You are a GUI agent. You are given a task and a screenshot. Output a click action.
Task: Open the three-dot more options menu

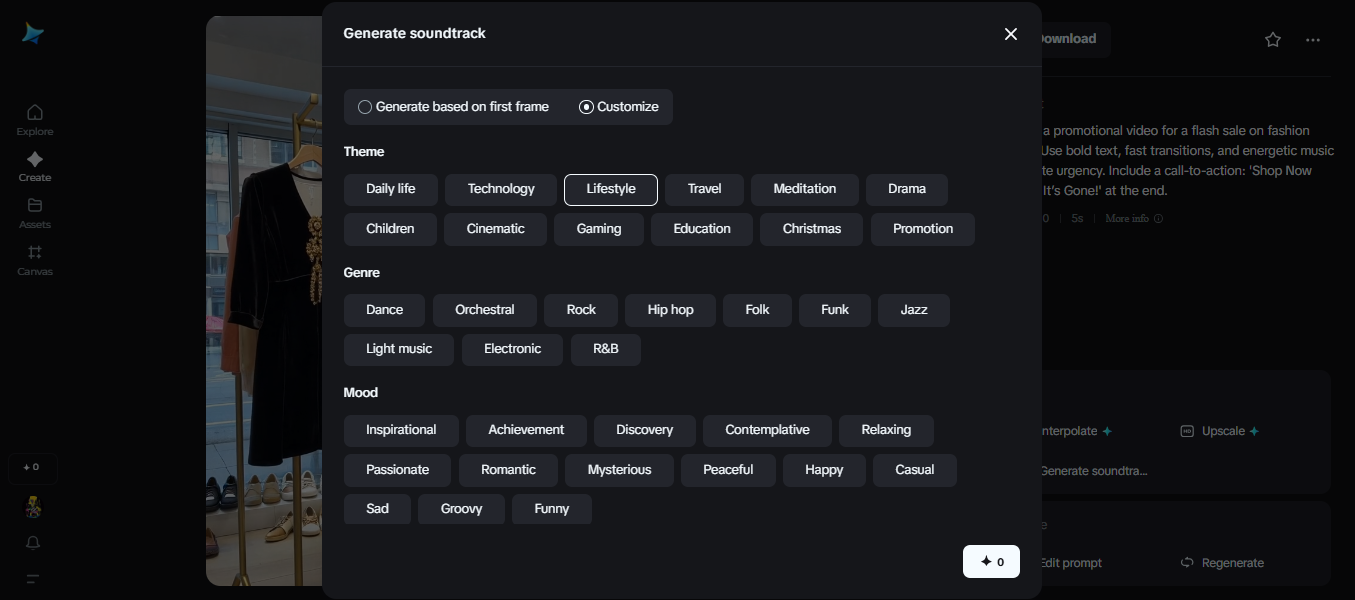(1313, 40)
